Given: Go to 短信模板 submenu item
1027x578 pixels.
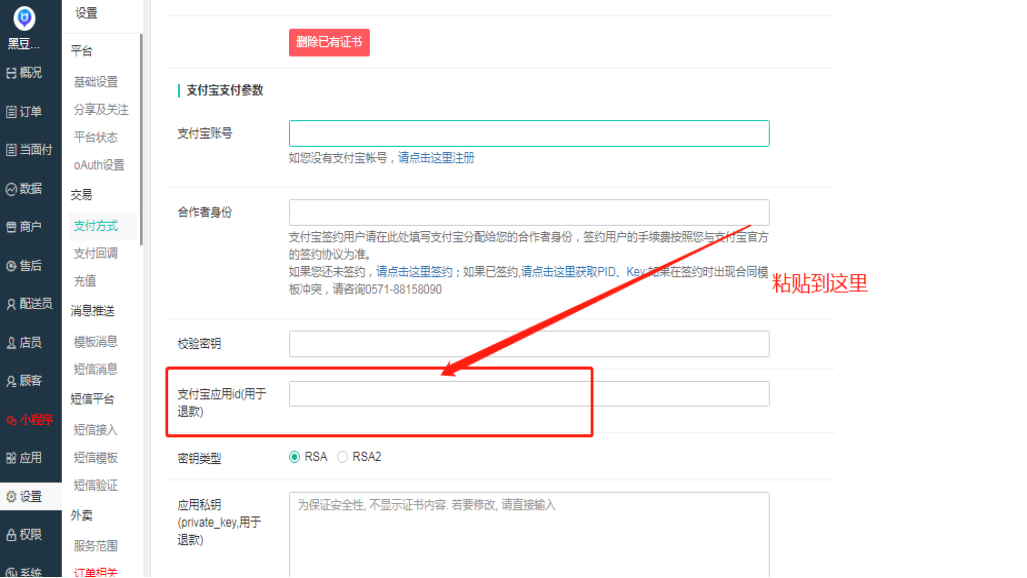Looking at the screenshot, I should coord(96,457).
